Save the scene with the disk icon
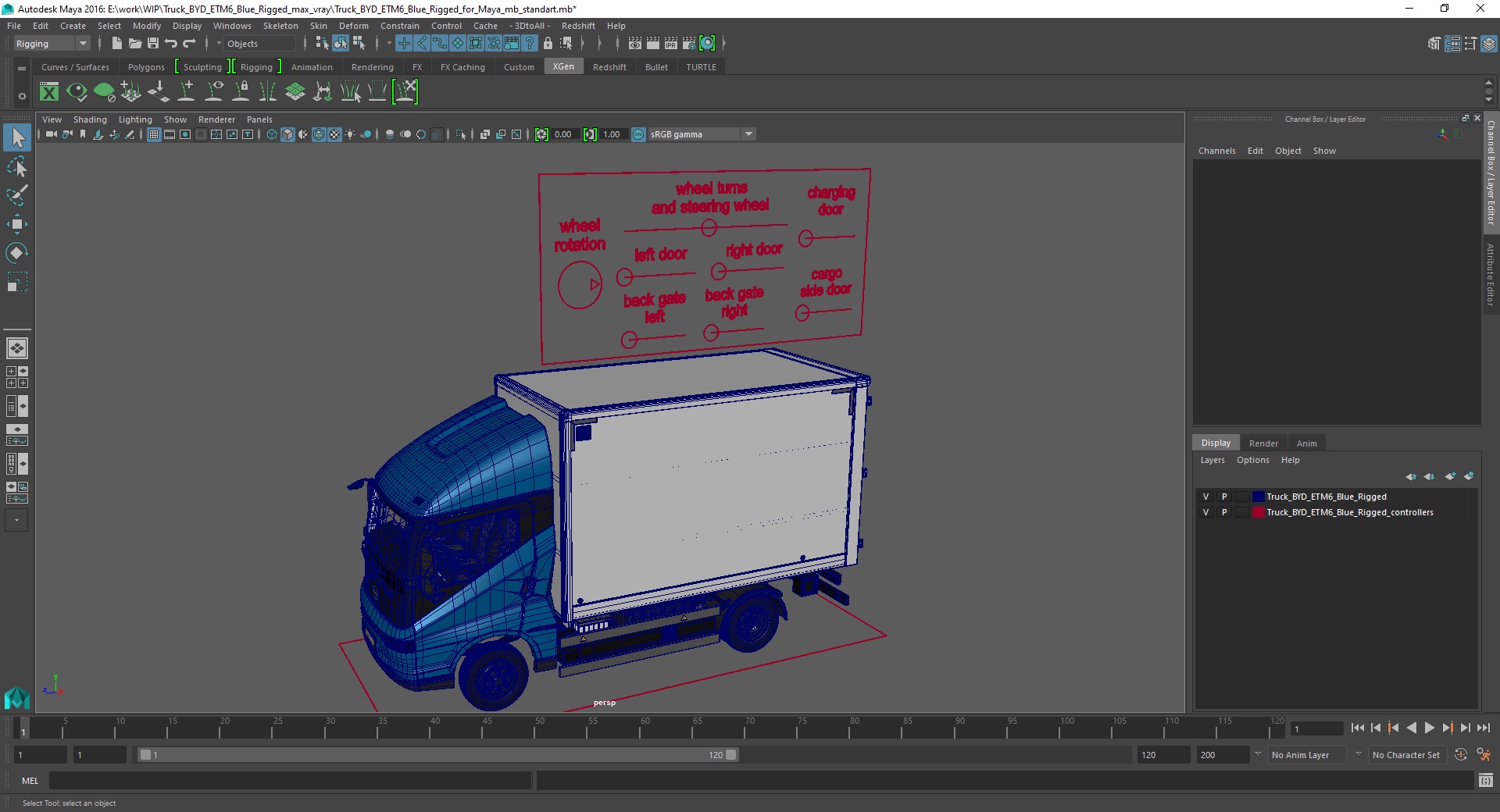The width and height of the screenshot is (1500, 812). tap(153, 44)
